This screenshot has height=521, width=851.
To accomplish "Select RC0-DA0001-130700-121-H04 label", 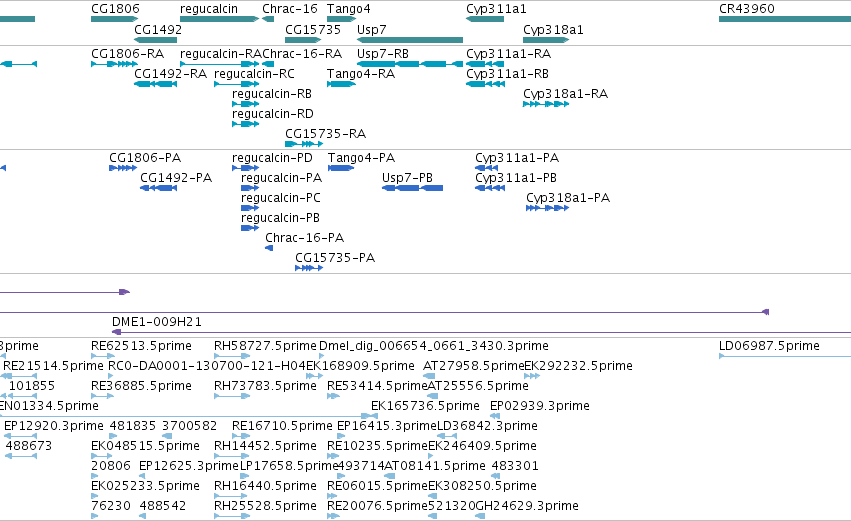I will tap(207, 366).
